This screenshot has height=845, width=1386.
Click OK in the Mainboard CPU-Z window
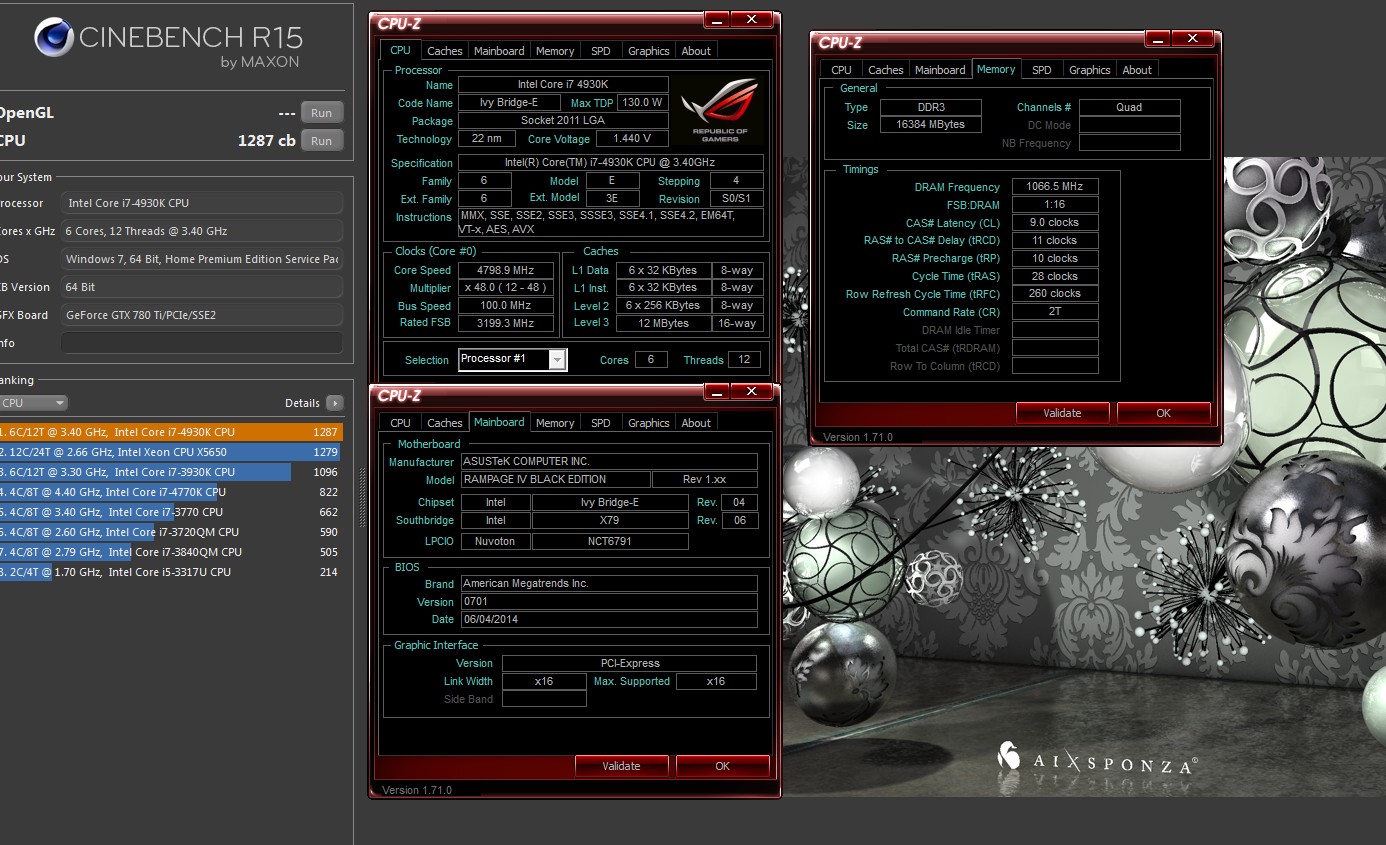[722, 766]
